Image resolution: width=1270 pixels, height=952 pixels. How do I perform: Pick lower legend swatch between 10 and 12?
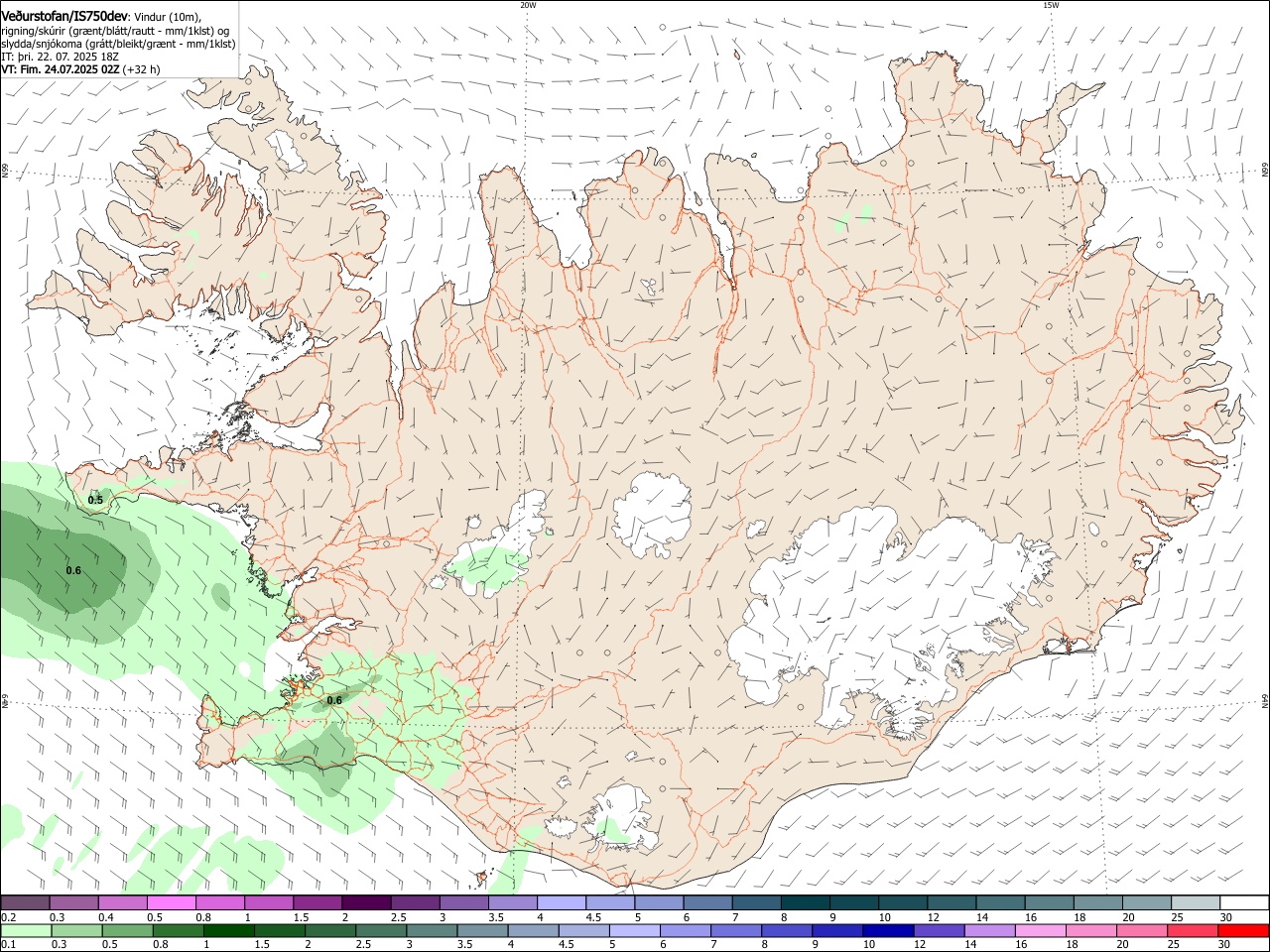tap(888, 931)
